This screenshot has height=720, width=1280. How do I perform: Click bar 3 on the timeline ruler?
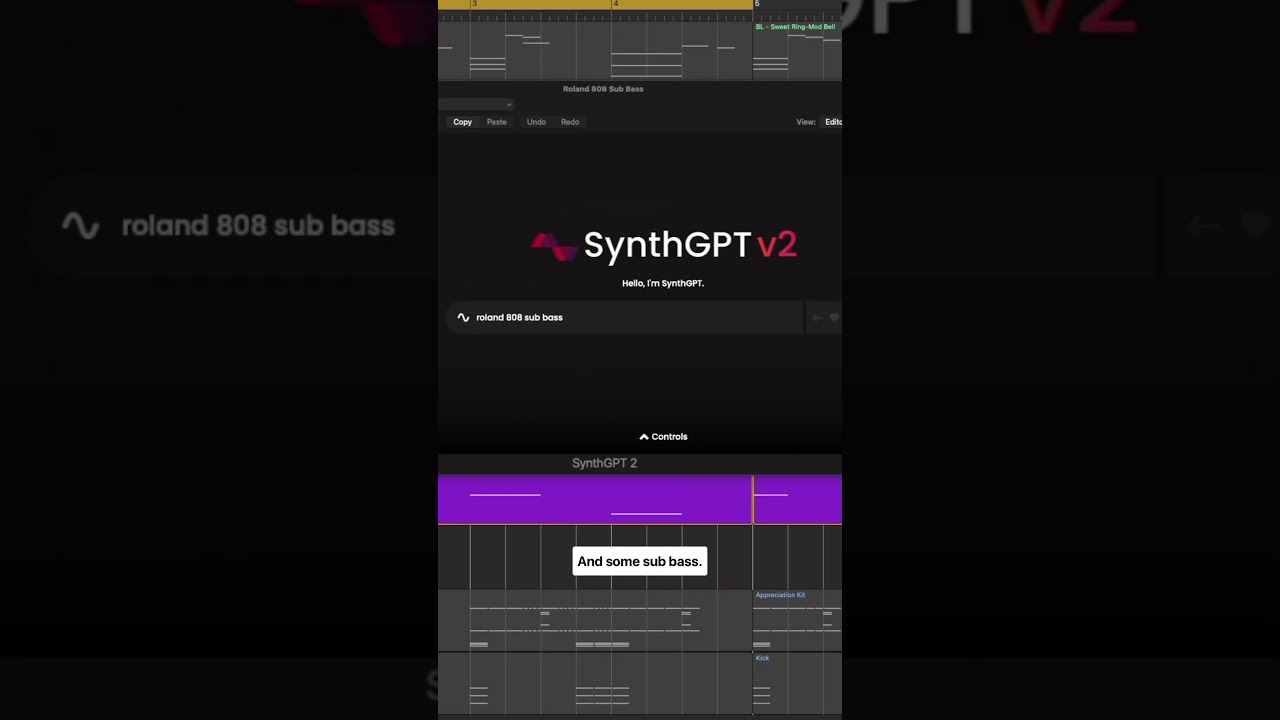pyautogui.click(x=474, y=5)
